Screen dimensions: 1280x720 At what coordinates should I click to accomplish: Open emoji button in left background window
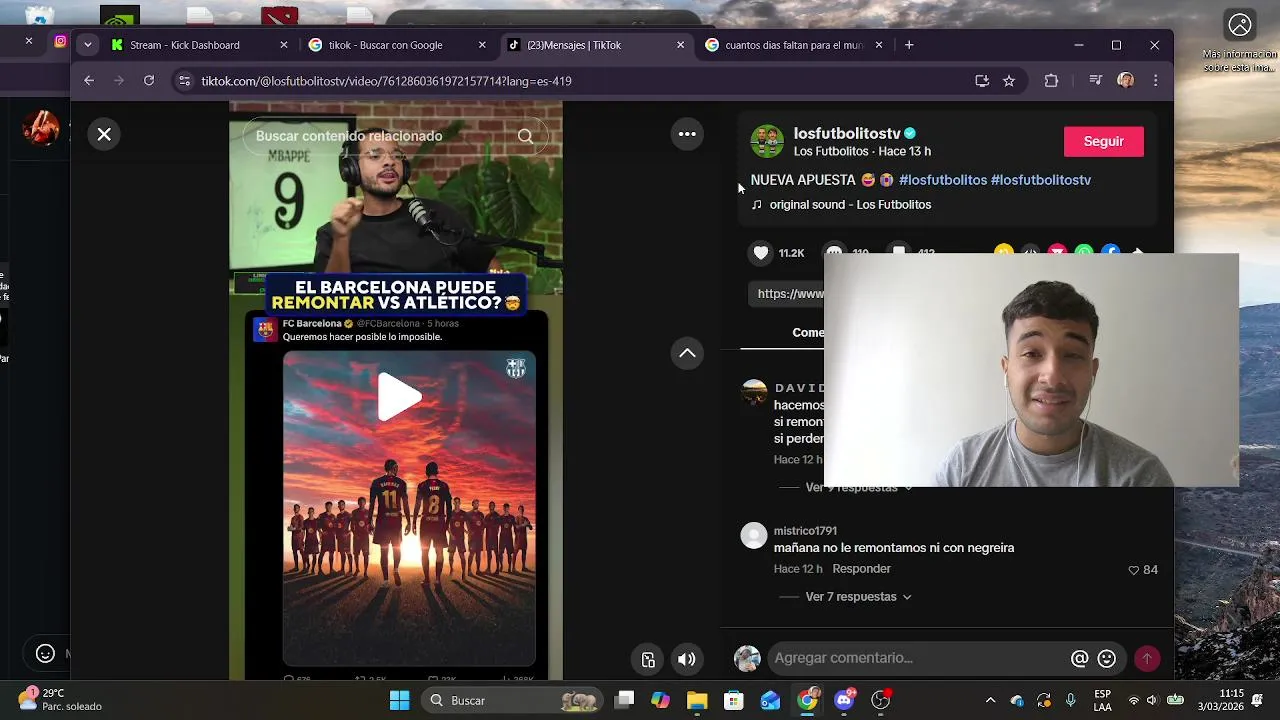click(45, 654)
